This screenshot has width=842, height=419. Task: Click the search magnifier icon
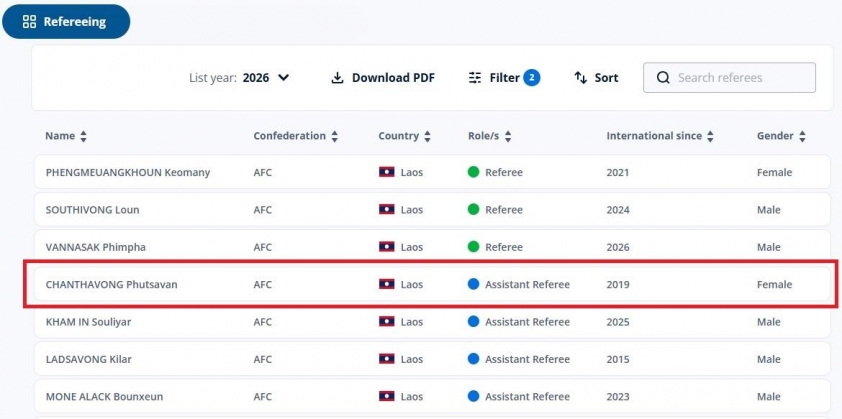(662, 78)
